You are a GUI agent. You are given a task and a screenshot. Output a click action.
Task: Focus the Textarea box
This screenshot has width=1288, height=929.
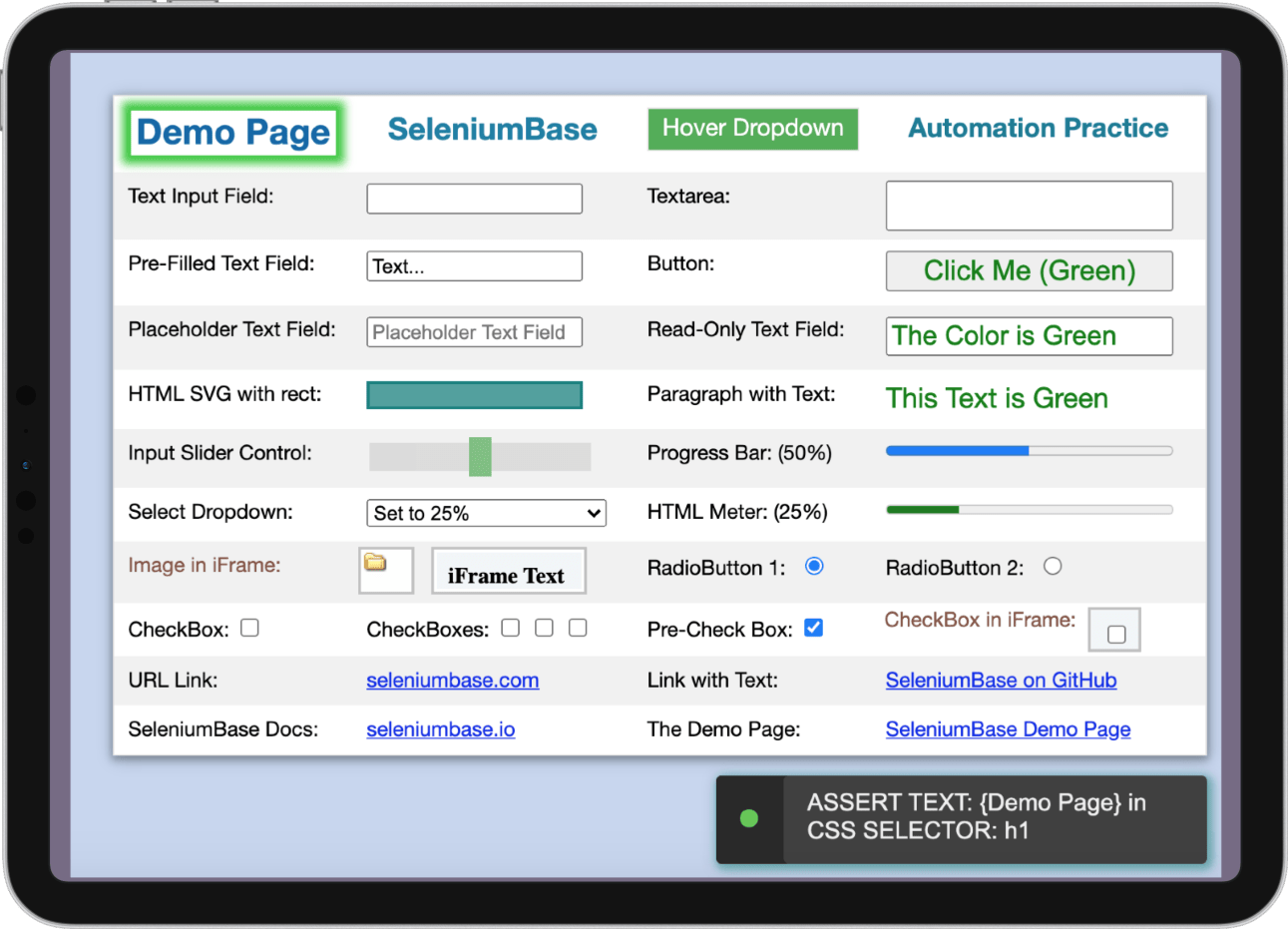tap(1029, 206)
